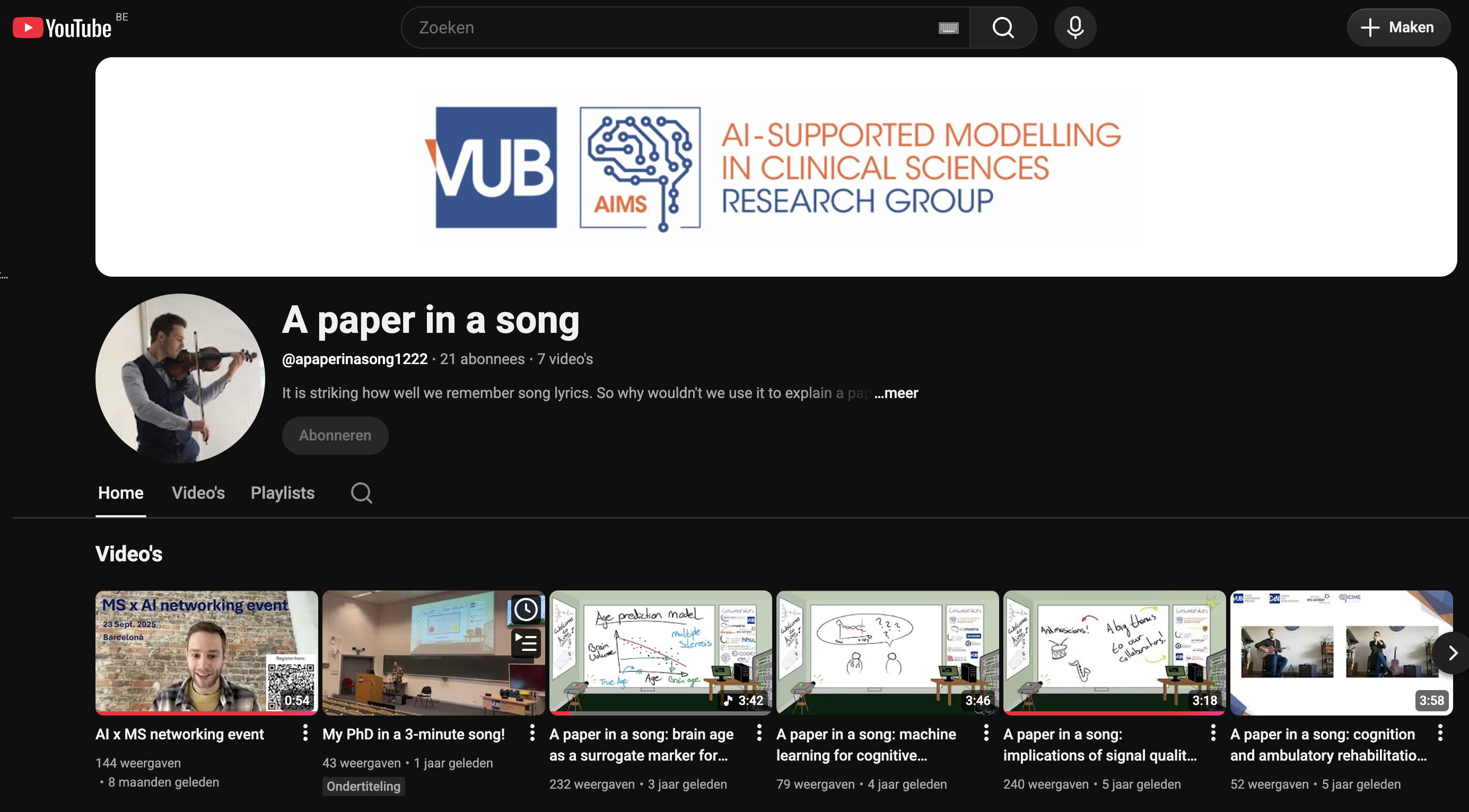Click the magnifier search button
The width and height of the screenshot is (1469, 812).
click(1003, 28)
